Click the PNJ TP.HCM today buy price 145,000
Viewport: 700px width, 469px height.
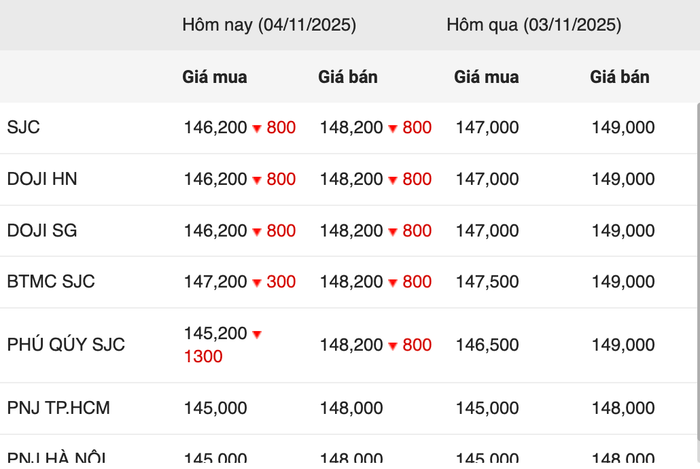click(x=215, y=408)
